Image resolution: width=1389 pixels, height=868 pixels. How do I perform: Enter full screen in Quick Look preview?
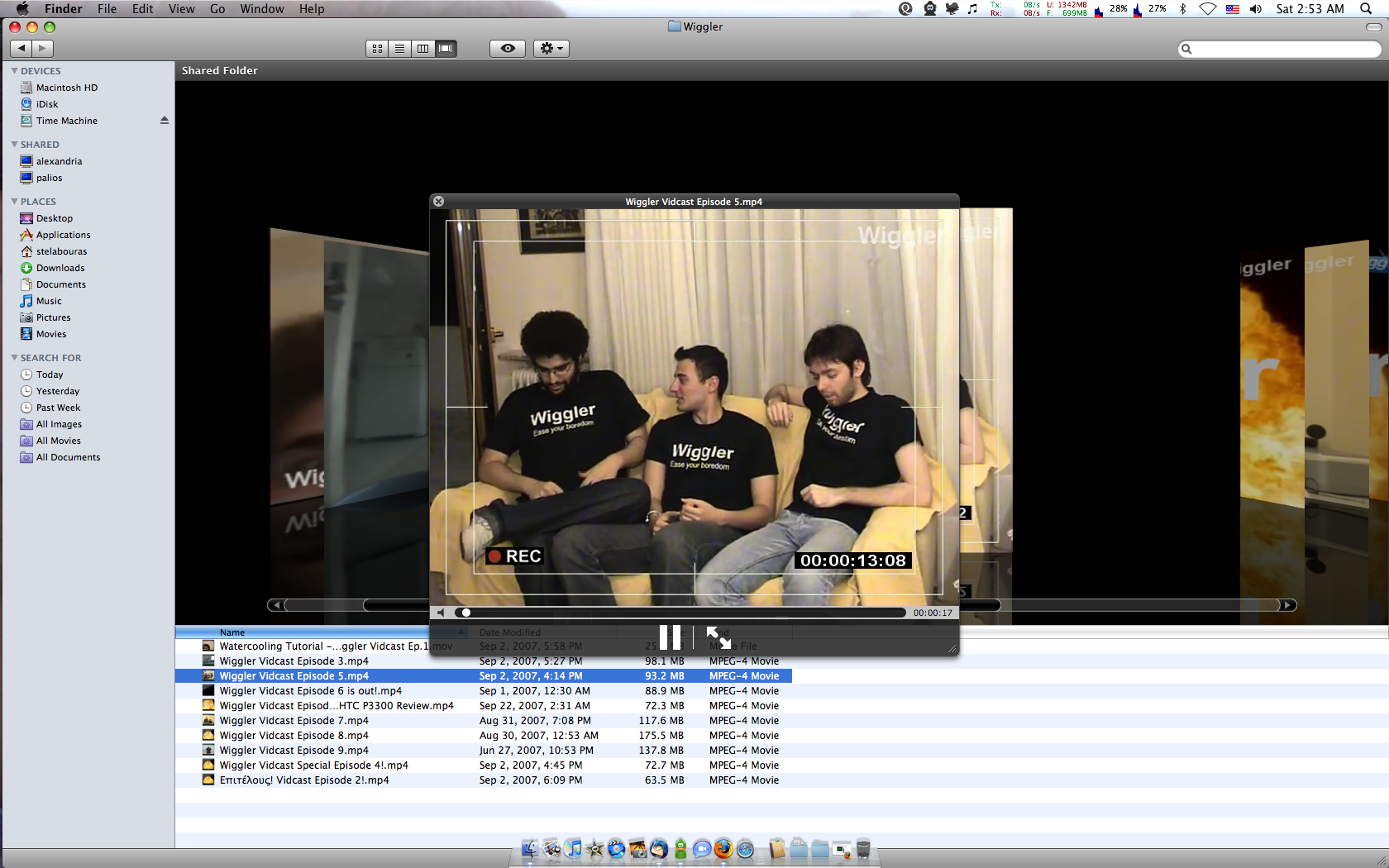click(718, 637)
